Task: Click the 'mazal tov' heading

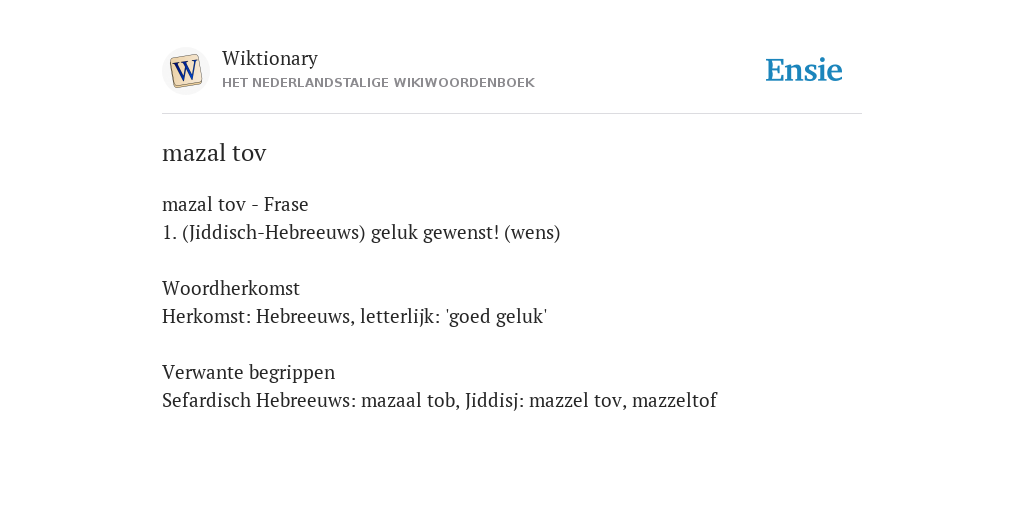Action: (x=214, y=153)
